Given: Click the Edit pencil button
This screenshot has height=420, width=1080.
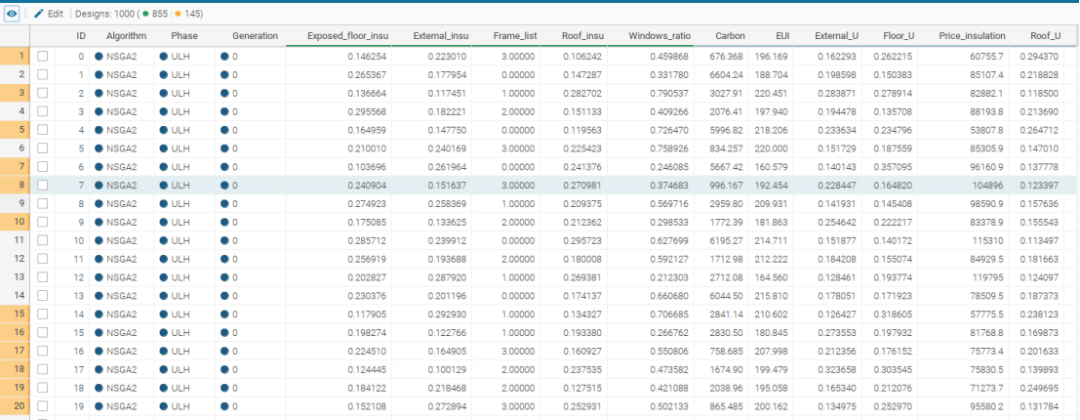Looking at the screenshot, I should point(49,14).
